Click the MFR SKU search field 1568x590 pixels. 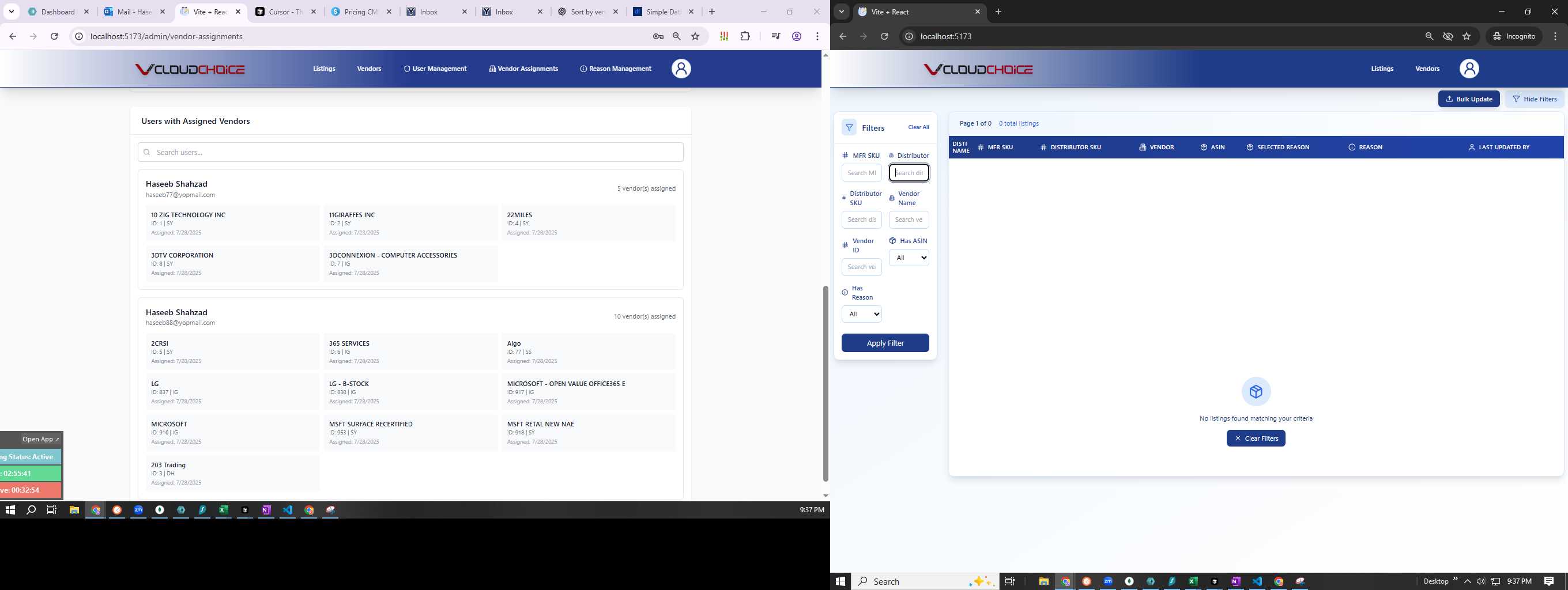tap(862, 173)
